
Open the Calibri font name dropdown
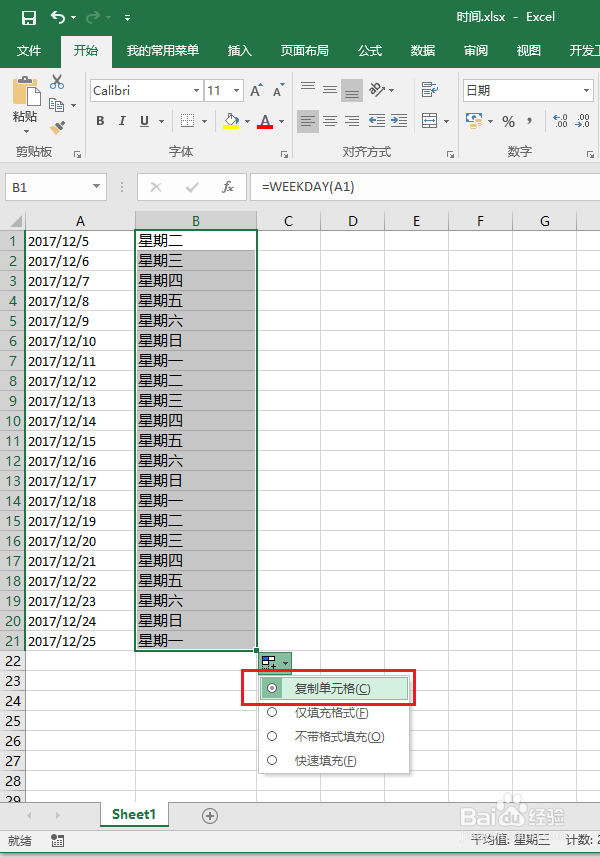point(197,91)
